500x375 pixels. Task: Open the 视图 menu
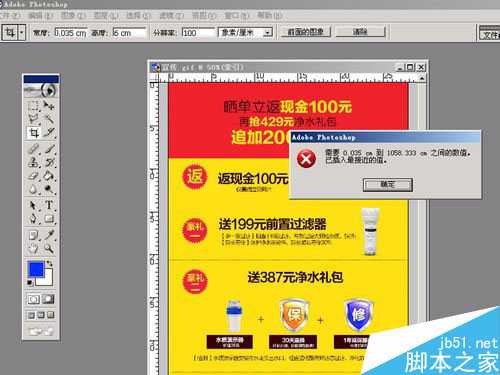[204, 15]
